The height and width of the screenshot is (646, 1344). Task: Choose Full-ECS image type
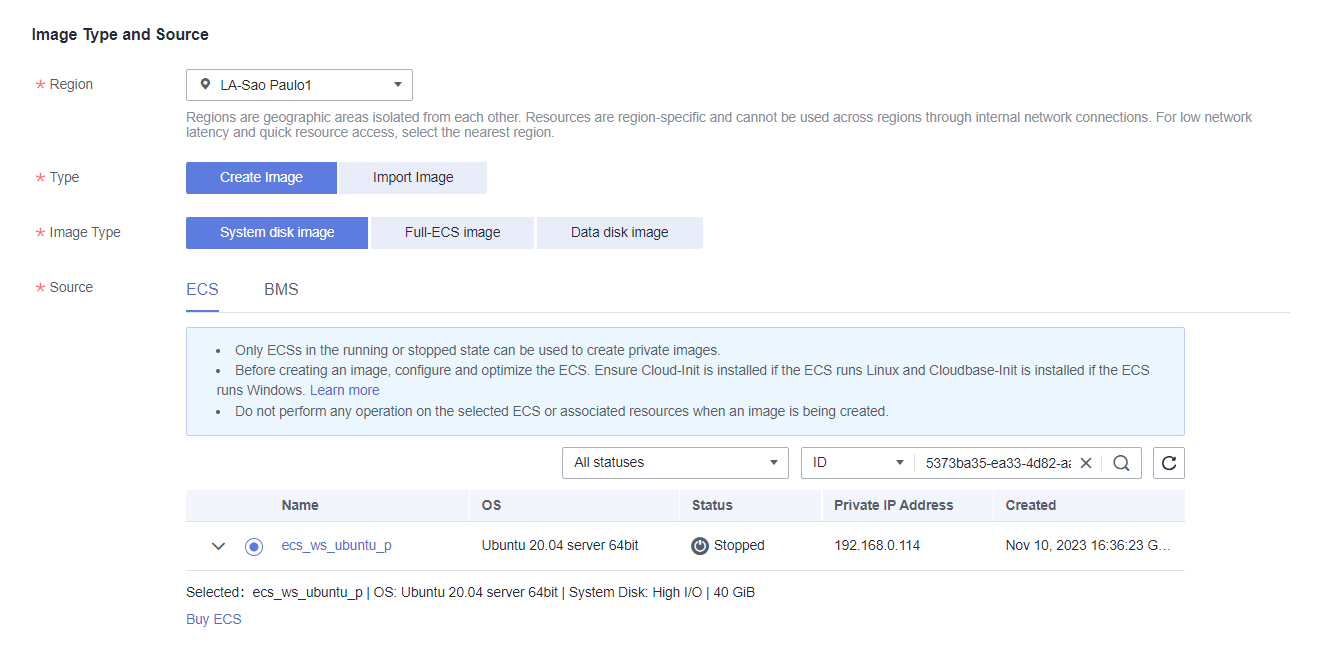point(452,233)
